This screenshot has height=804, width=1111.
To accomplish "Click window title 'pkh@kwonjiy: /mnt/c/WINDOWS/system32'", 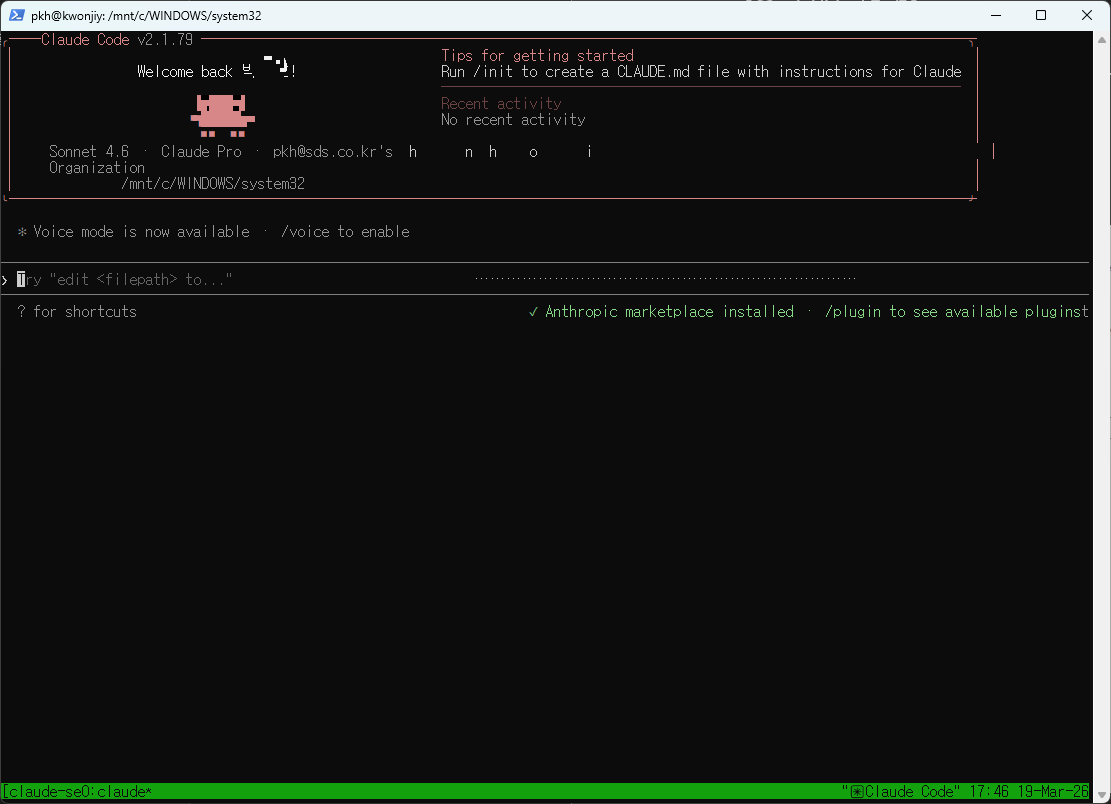I will (x=146, y=16).
